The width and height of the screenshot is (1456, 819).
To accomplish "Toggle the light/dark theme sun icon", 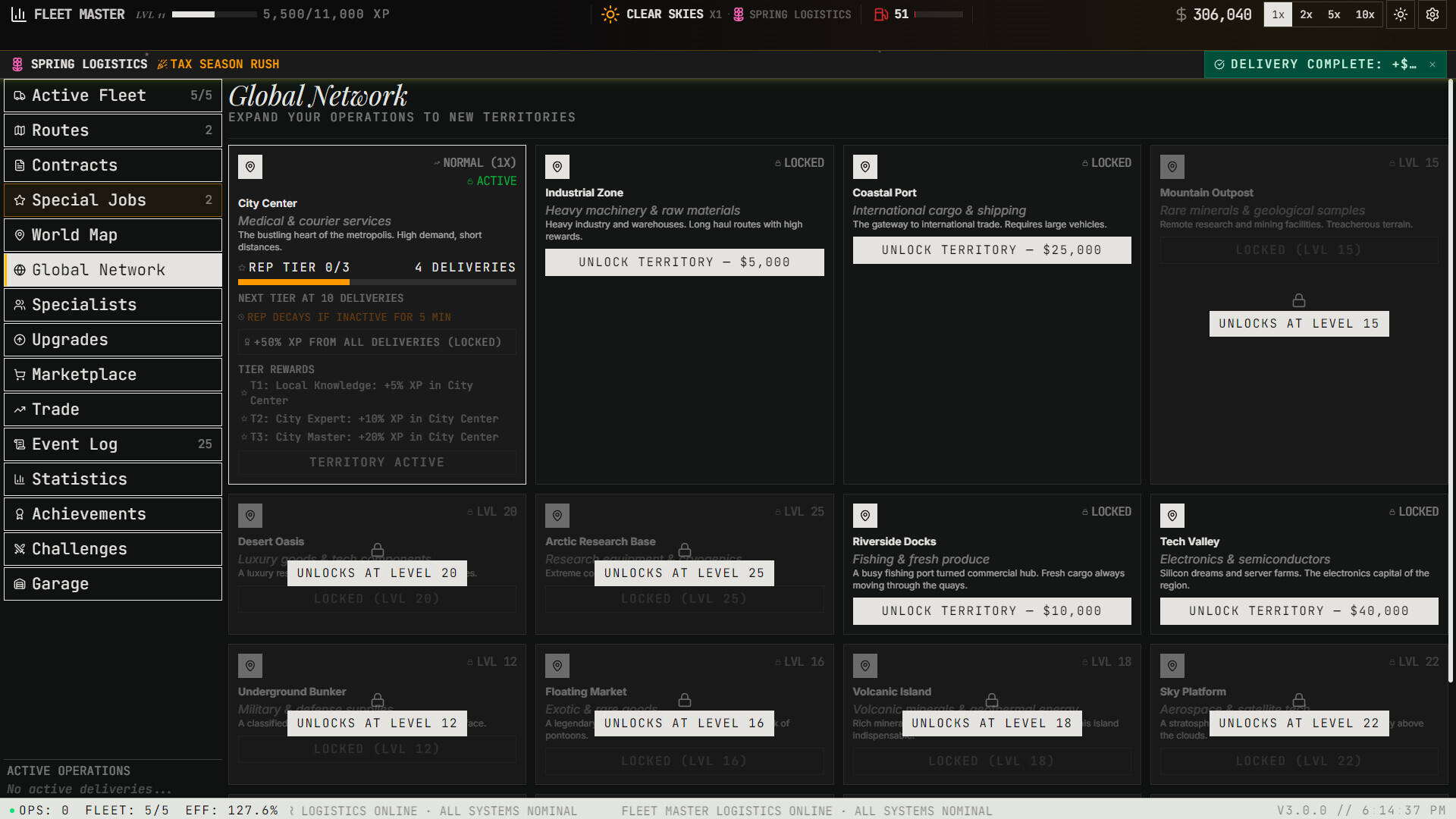I will click(1401, 14).
